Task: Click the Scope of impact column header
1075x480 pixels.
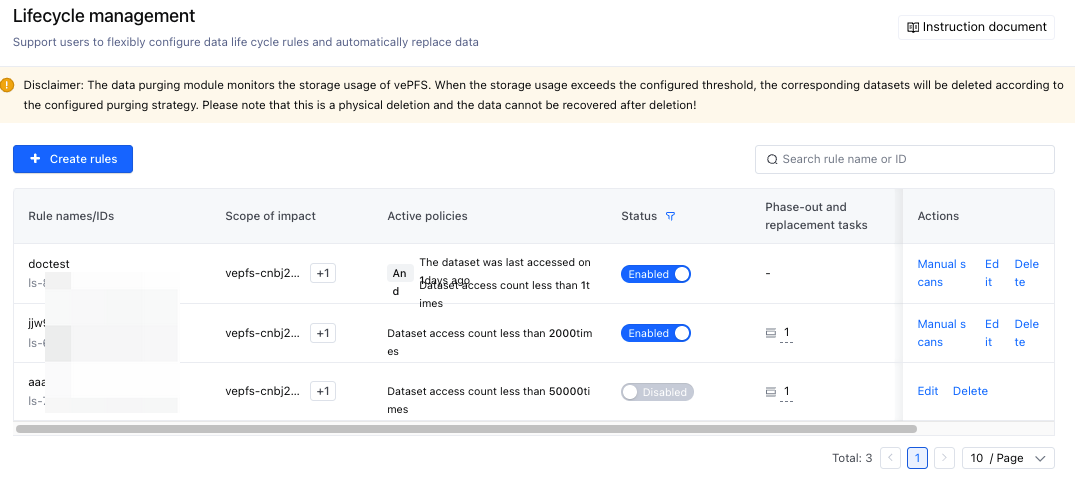Action: [270, 216]
